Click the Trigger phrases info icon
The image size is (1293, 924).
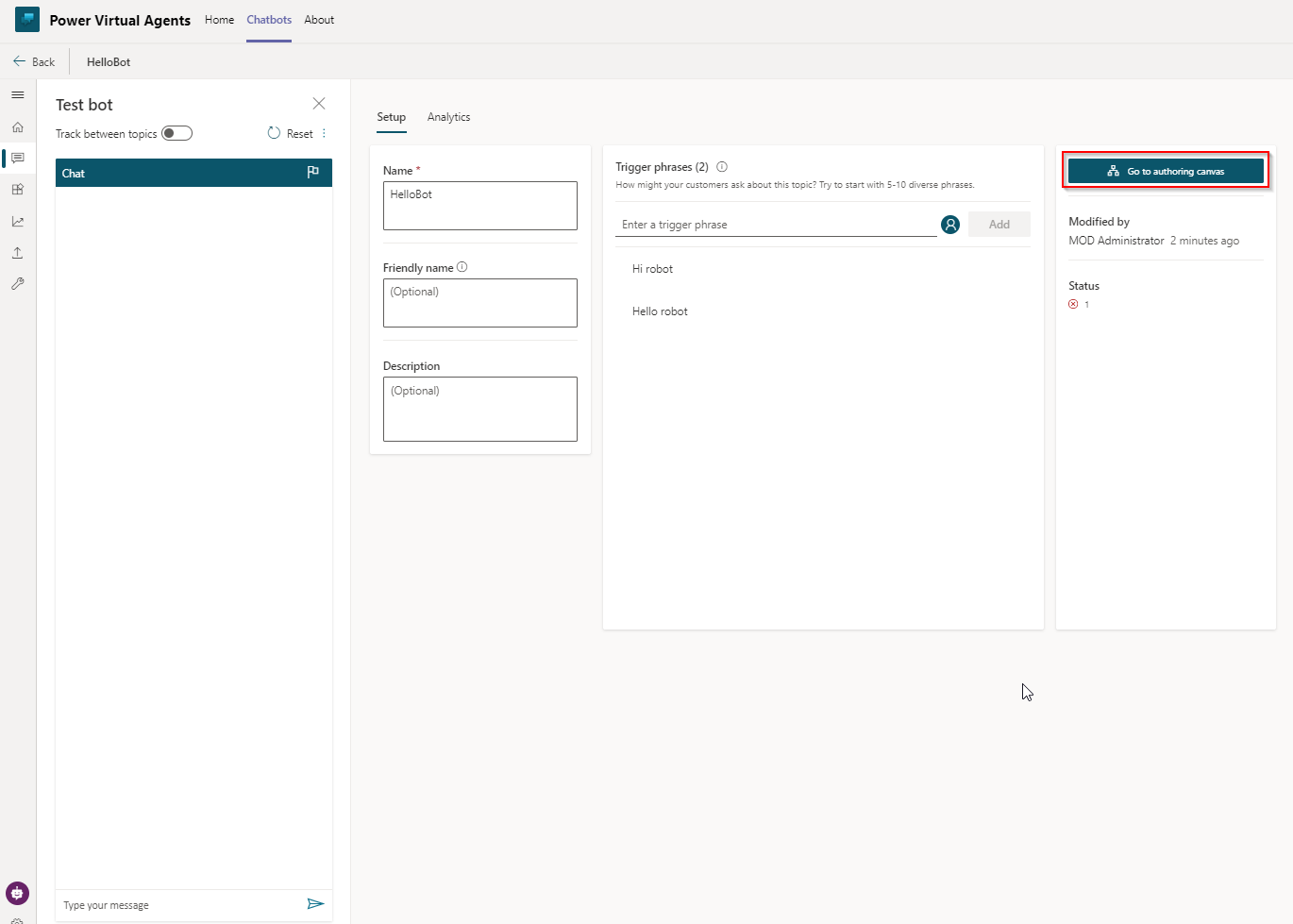tap(722, 167)
